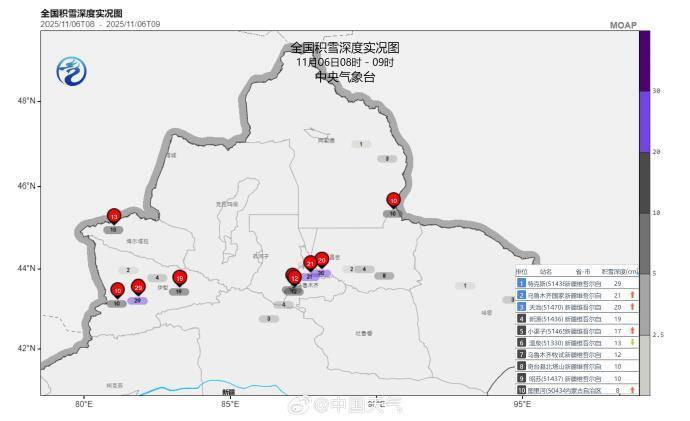Click red up arrow in rank 2 row
The width and height of the screenshot is (690, 421).
pyautogui.click(x=634, y=296)
